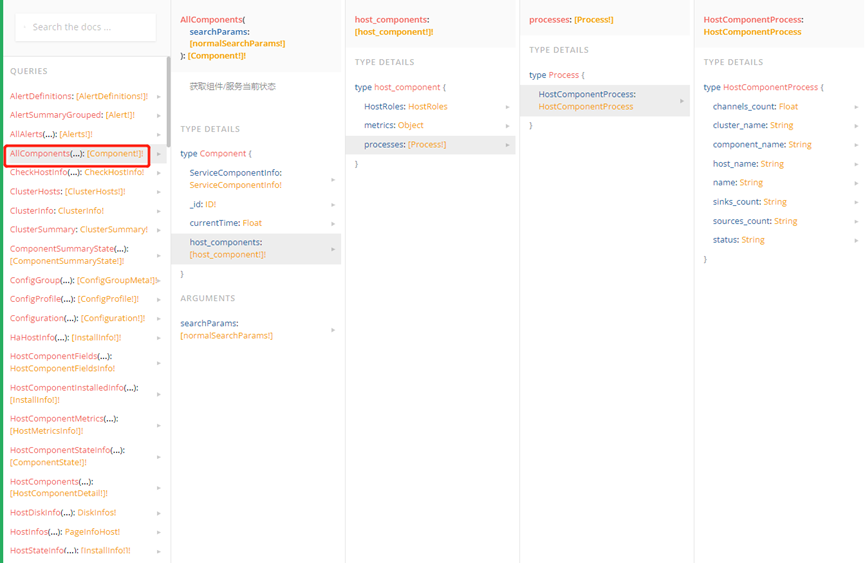Select the metrics Object field
The height and width of the screenshot is (563, 865).
pos(394,125)
